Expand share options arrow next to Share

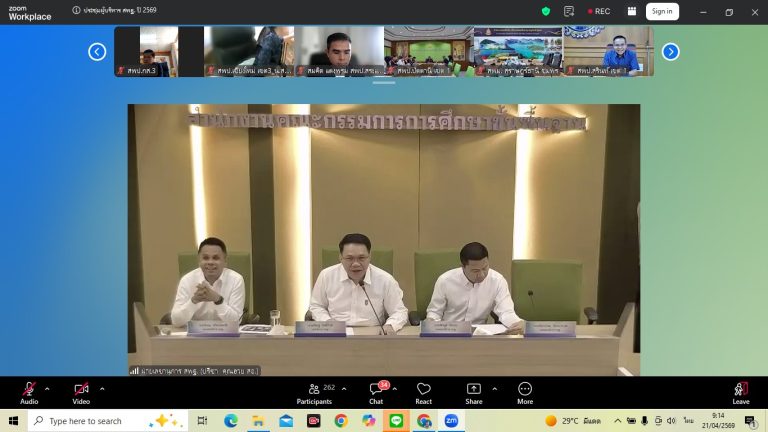pos(494,388)
